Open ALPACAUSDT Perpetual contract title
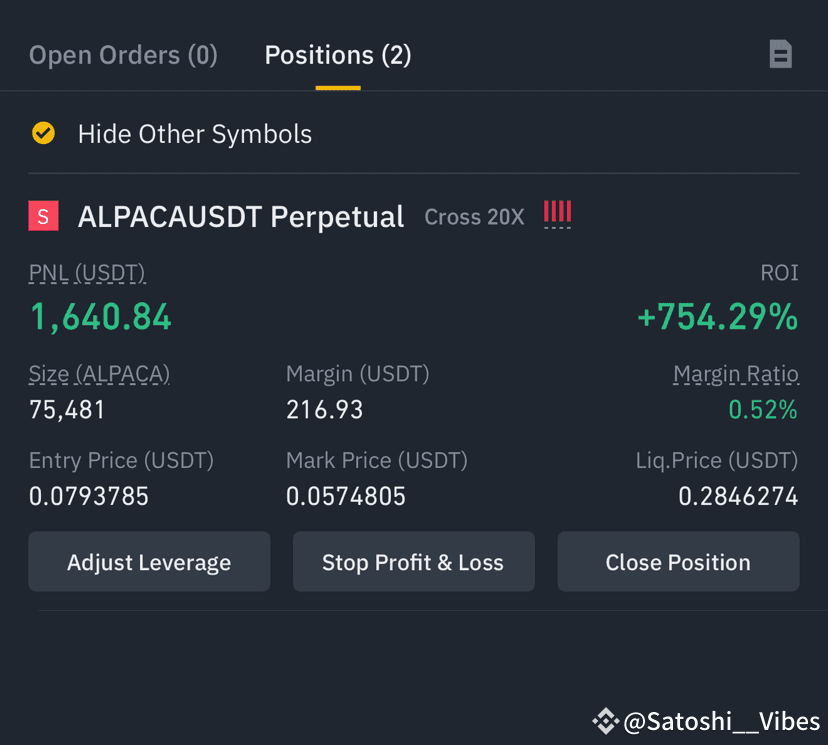Image resolution: width=828 pixels, height=745 pixels. tap(241, 216)
